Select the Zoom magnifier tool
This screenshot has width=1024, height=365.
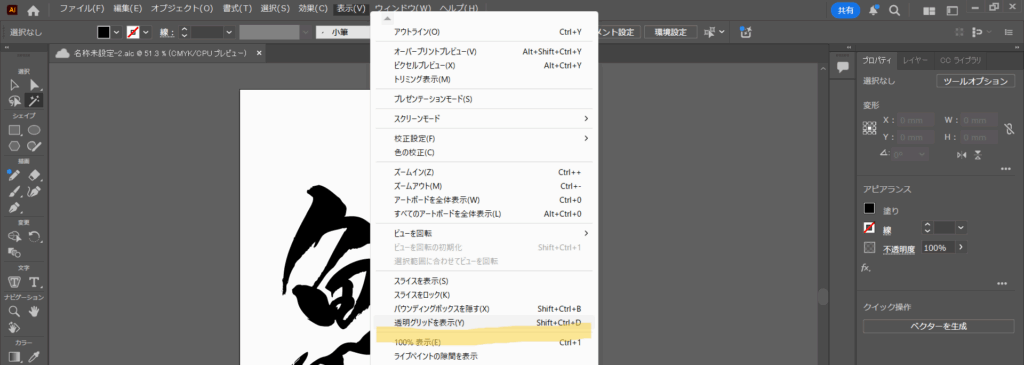tap(14, 312)
